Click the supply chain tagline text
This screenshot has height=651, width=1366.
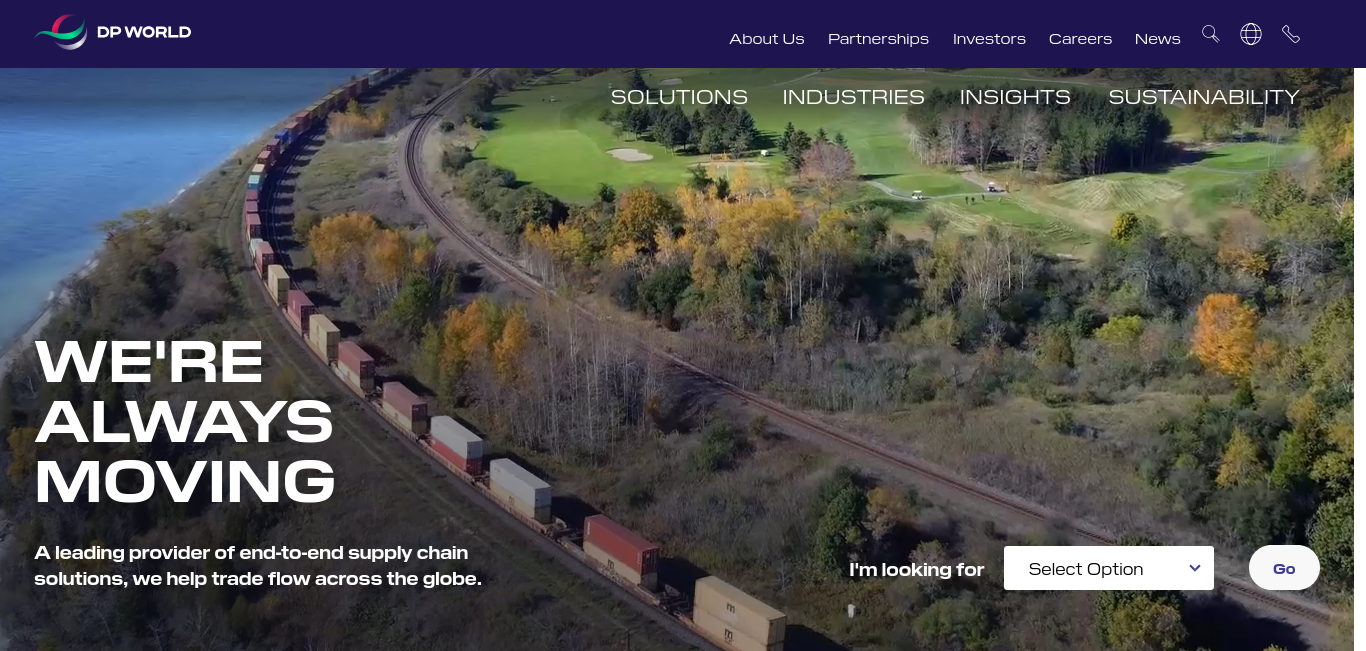258,565
